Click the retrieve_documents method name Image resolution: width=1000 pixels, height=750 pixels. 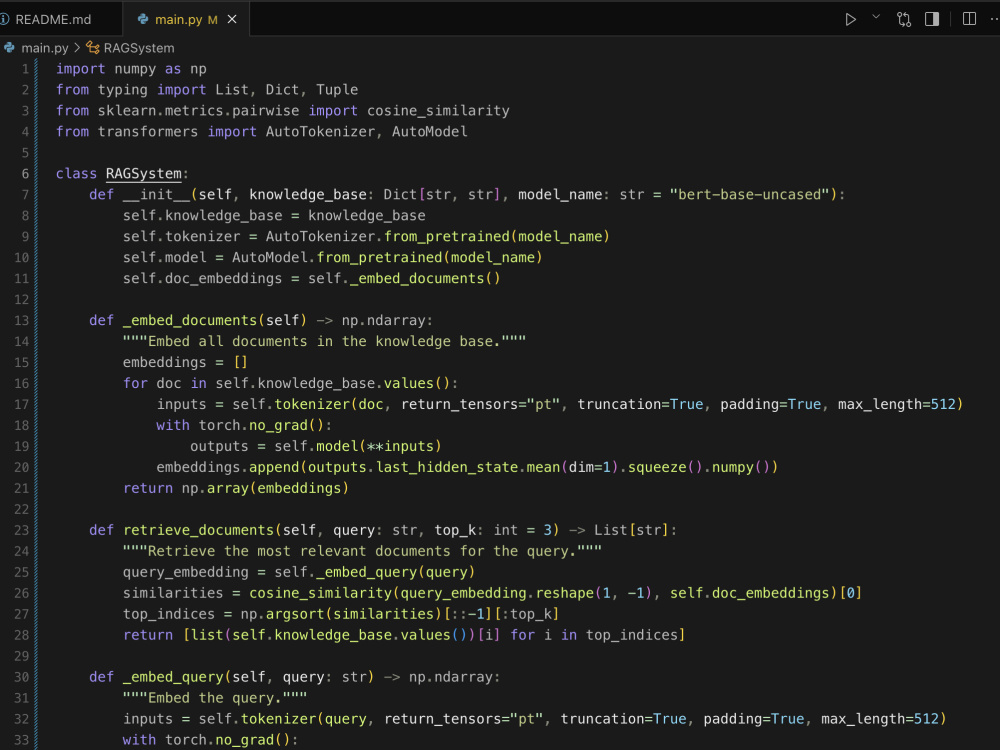tap(198, 530)
